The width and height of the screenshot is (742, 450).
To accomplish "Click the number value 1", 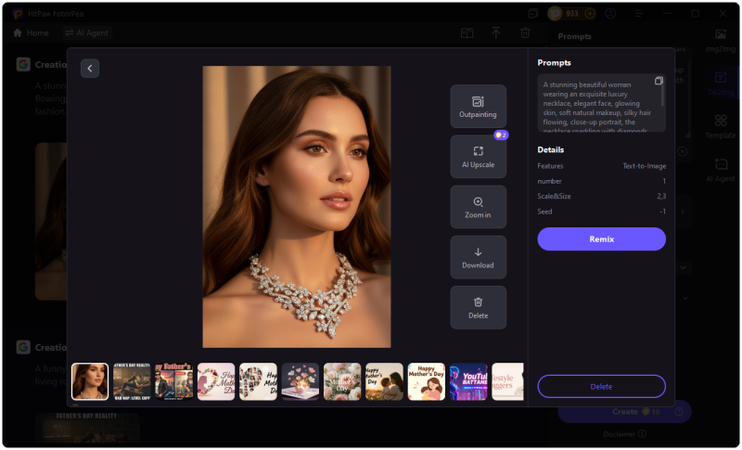I will pyautogui.click(x=664, y=181).
